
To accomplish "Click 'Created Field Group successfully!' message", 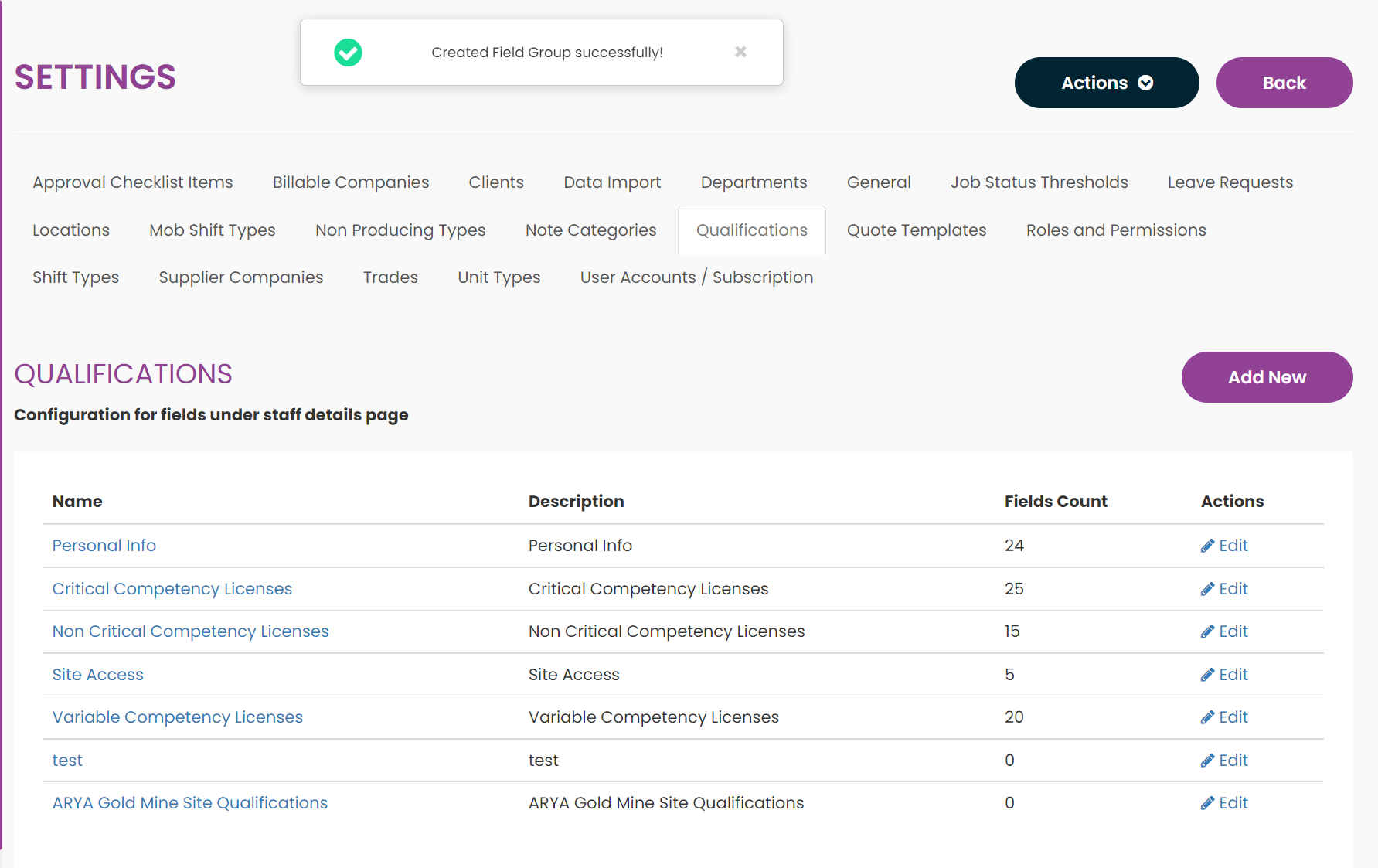I will (x=547, y=53).
